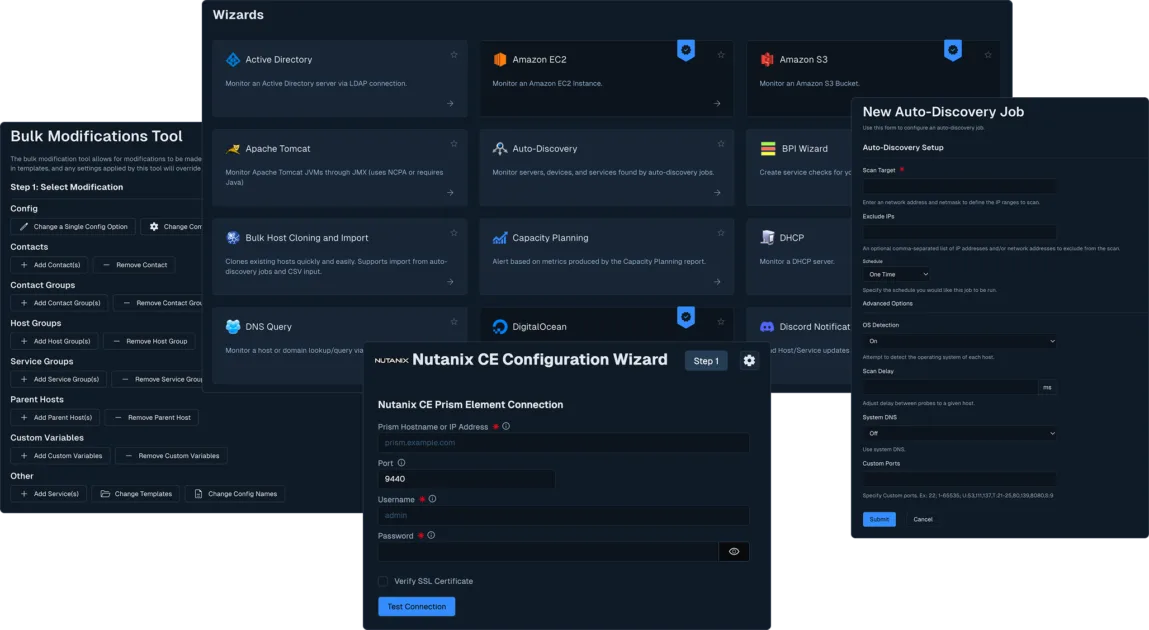Open arrow on Active Directory card
Screen dimensions: 1149x630
tap(450, 103)
